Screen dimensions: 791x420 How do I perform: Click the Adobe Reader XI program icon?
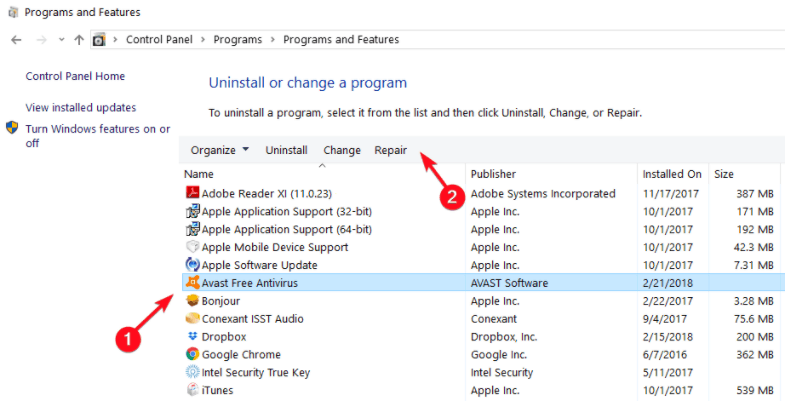coord(192,193)
